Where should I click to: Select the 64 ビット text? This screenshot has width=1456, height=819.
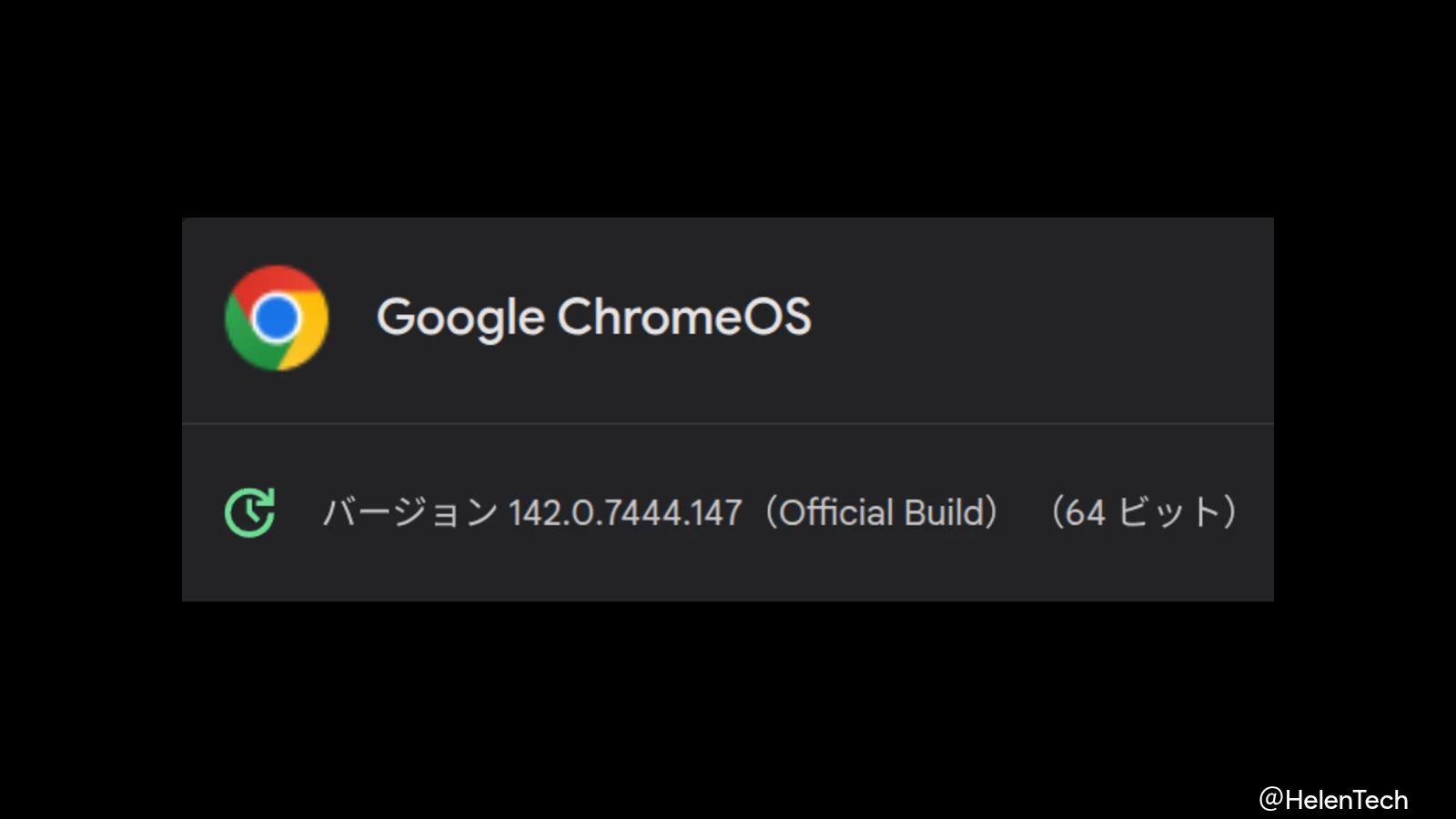point(1144,511)
